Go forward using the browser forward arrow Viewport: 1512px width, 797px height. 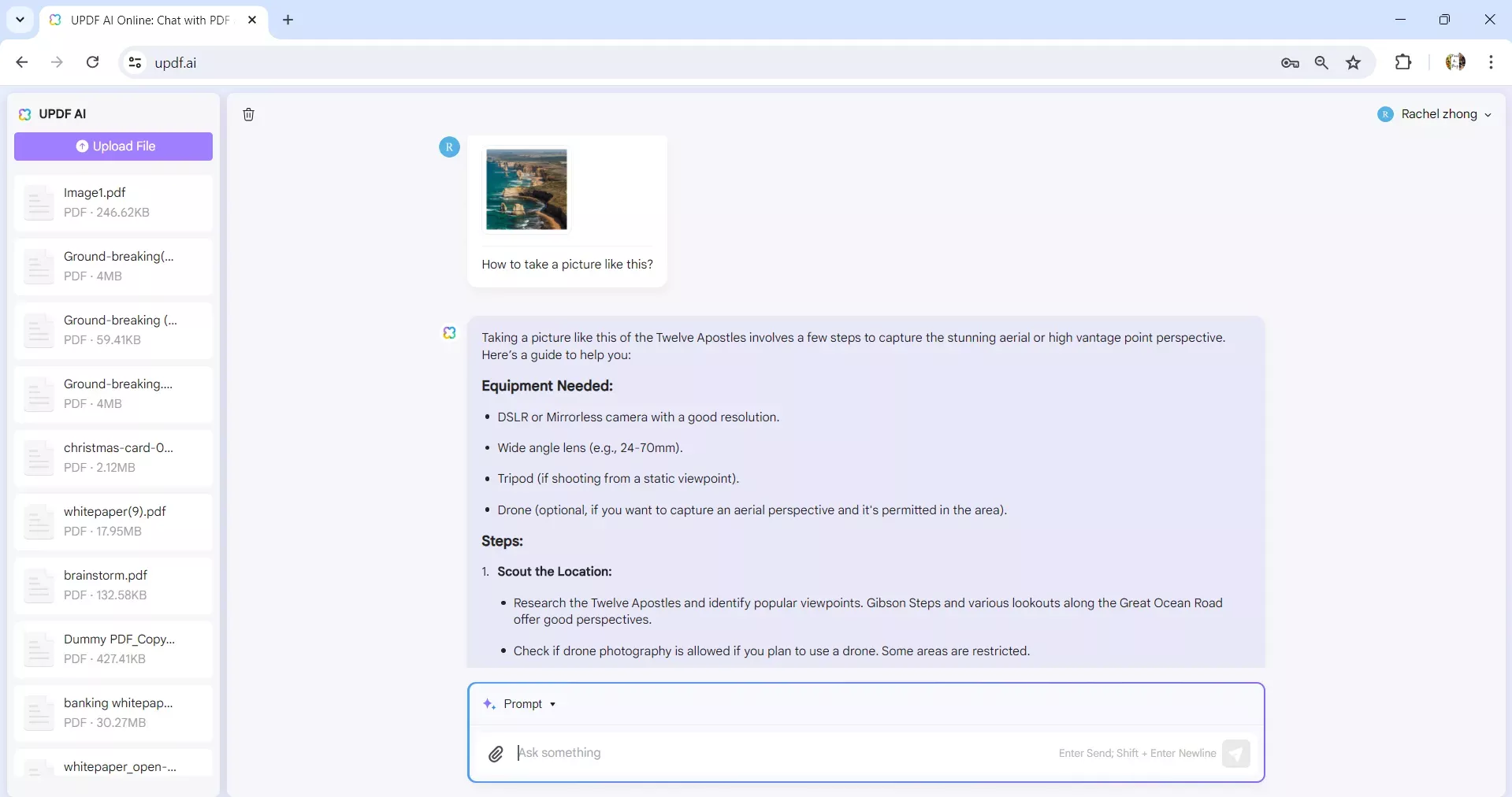click(x=57, y=62)
